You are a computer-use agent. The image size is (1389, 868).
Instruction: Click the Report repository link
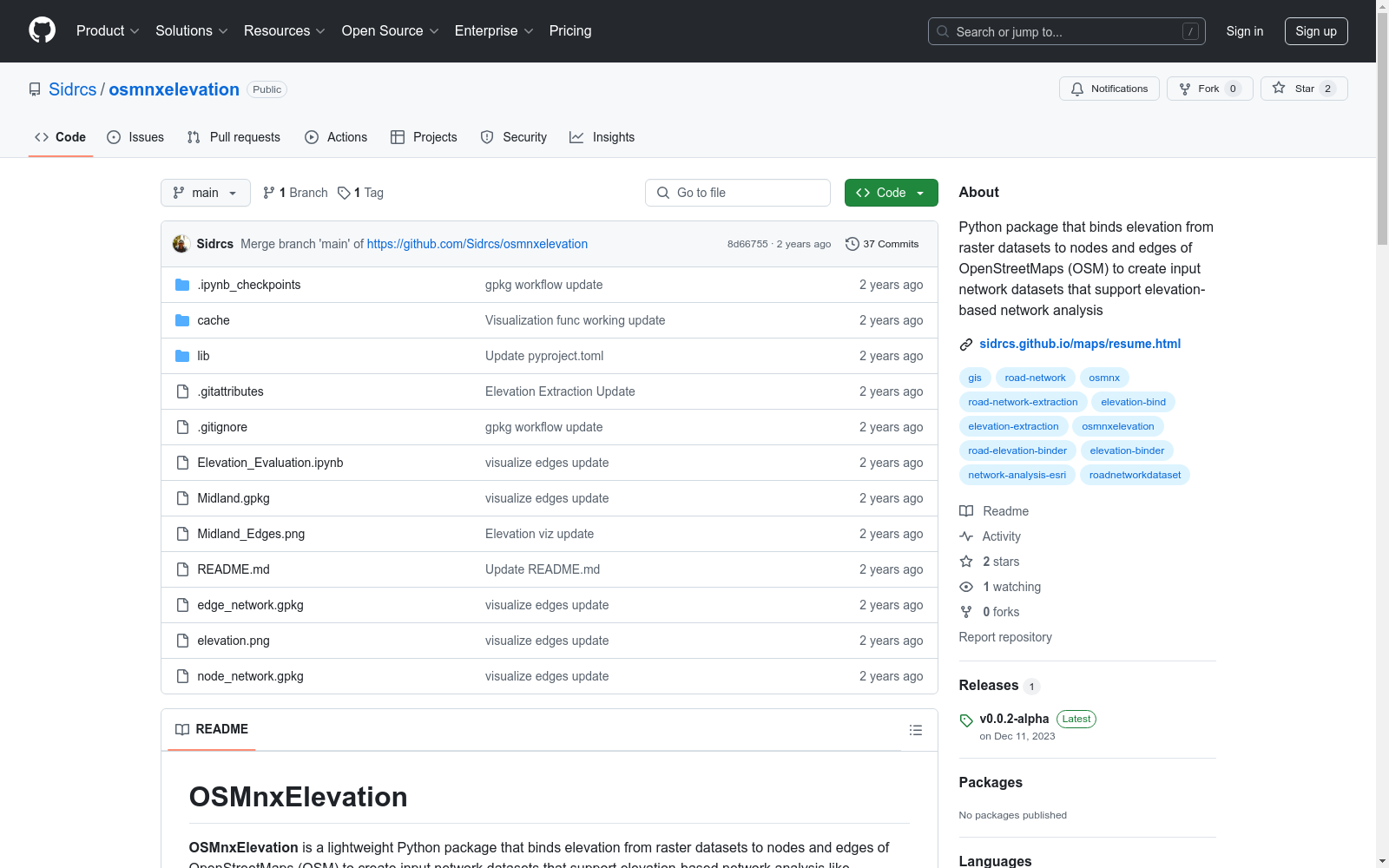1005,637
